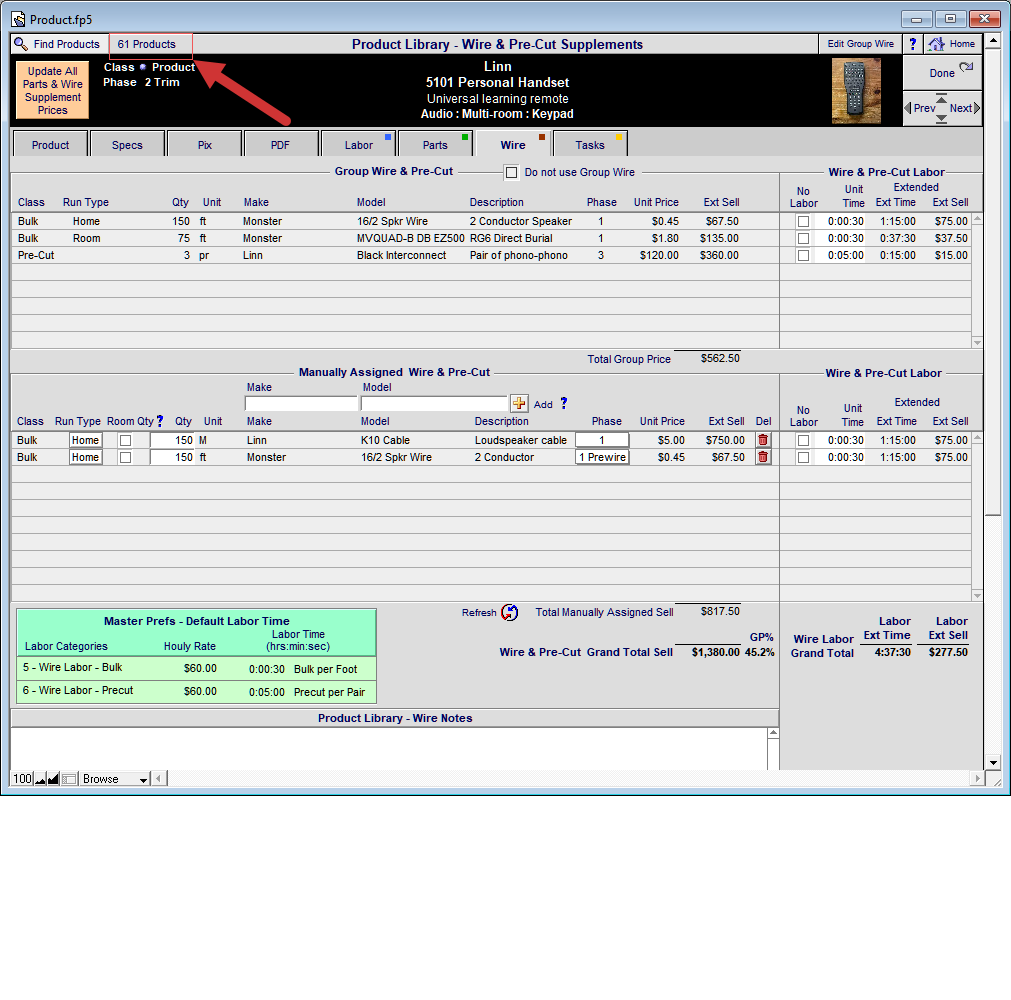The height and width of the screenshot is (1000, 1011).
Task: Click the Qty field for manually assigned Monster wire
Action: (x=172, y=457)
